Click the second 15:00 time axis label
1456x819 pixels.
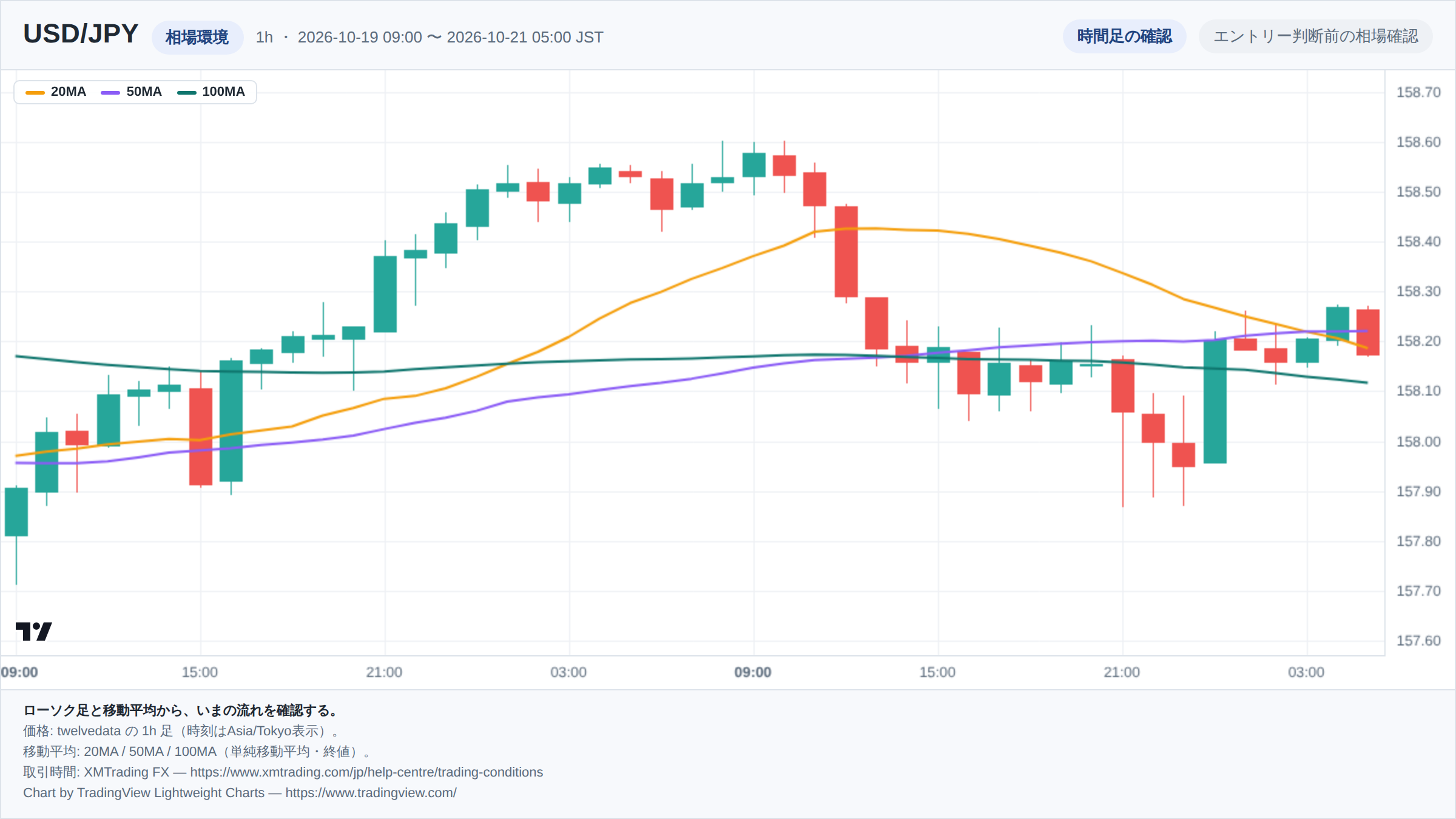point(937,672)
